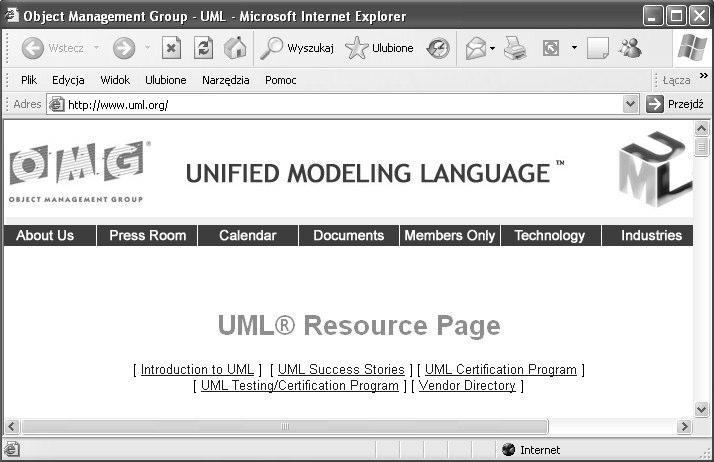Click the horizontal scrollbar right arrow
The image size is (714, 462).
tap(684, 426)
